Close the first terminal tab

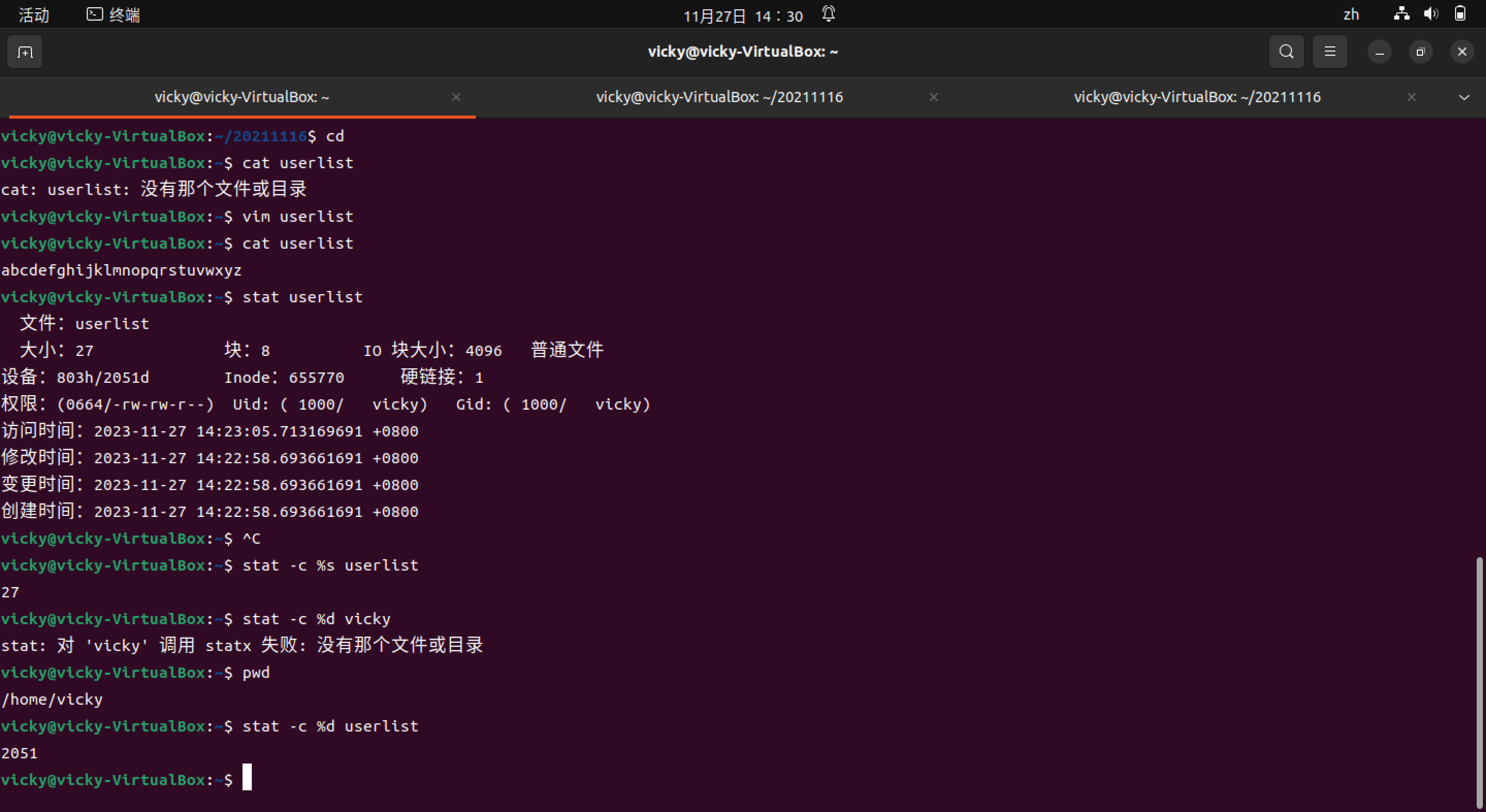(x=456, y=97)
